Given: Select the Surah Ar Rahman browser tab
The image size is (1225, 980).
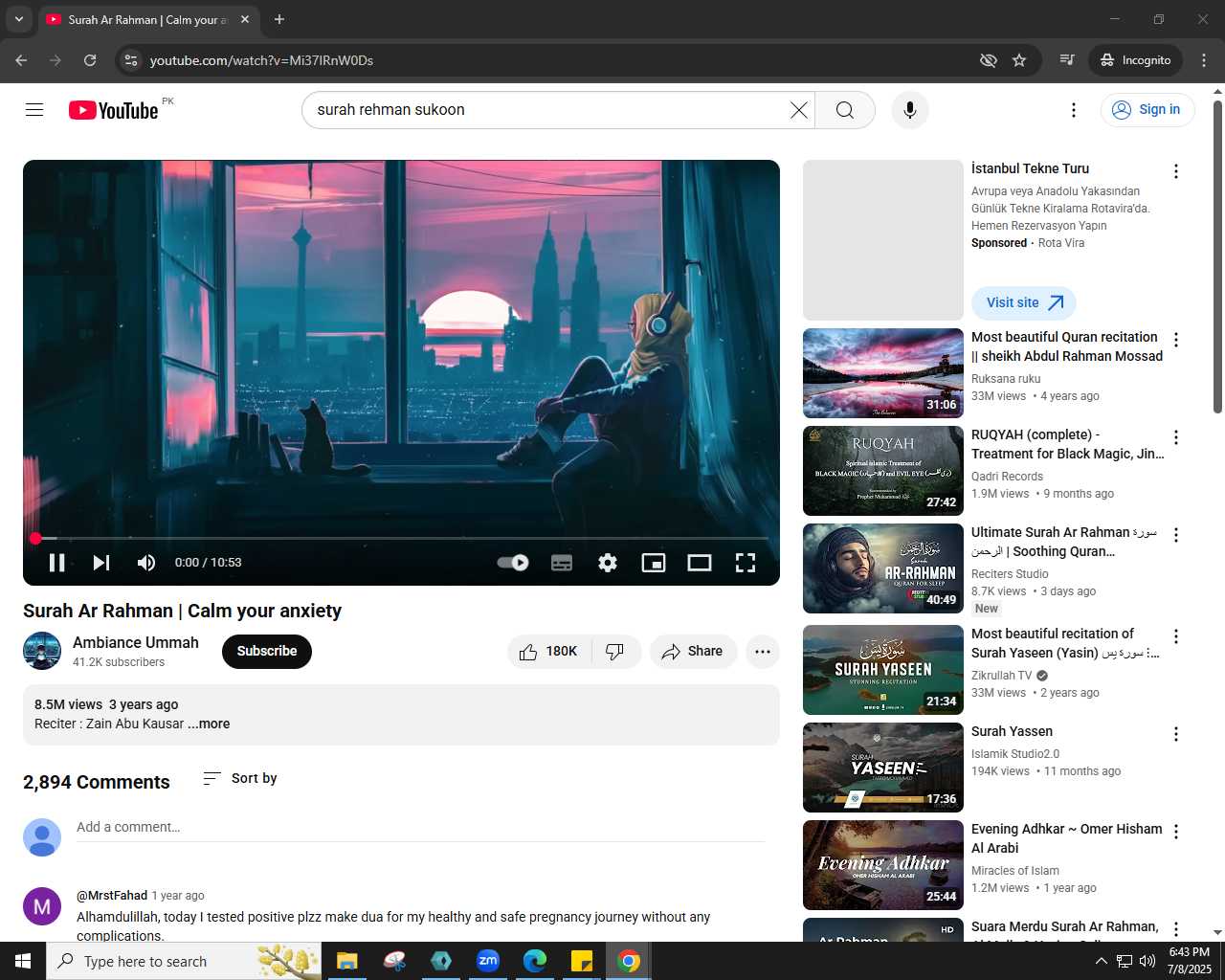Looking at the screenshot, I should click(x=148, y=19).
